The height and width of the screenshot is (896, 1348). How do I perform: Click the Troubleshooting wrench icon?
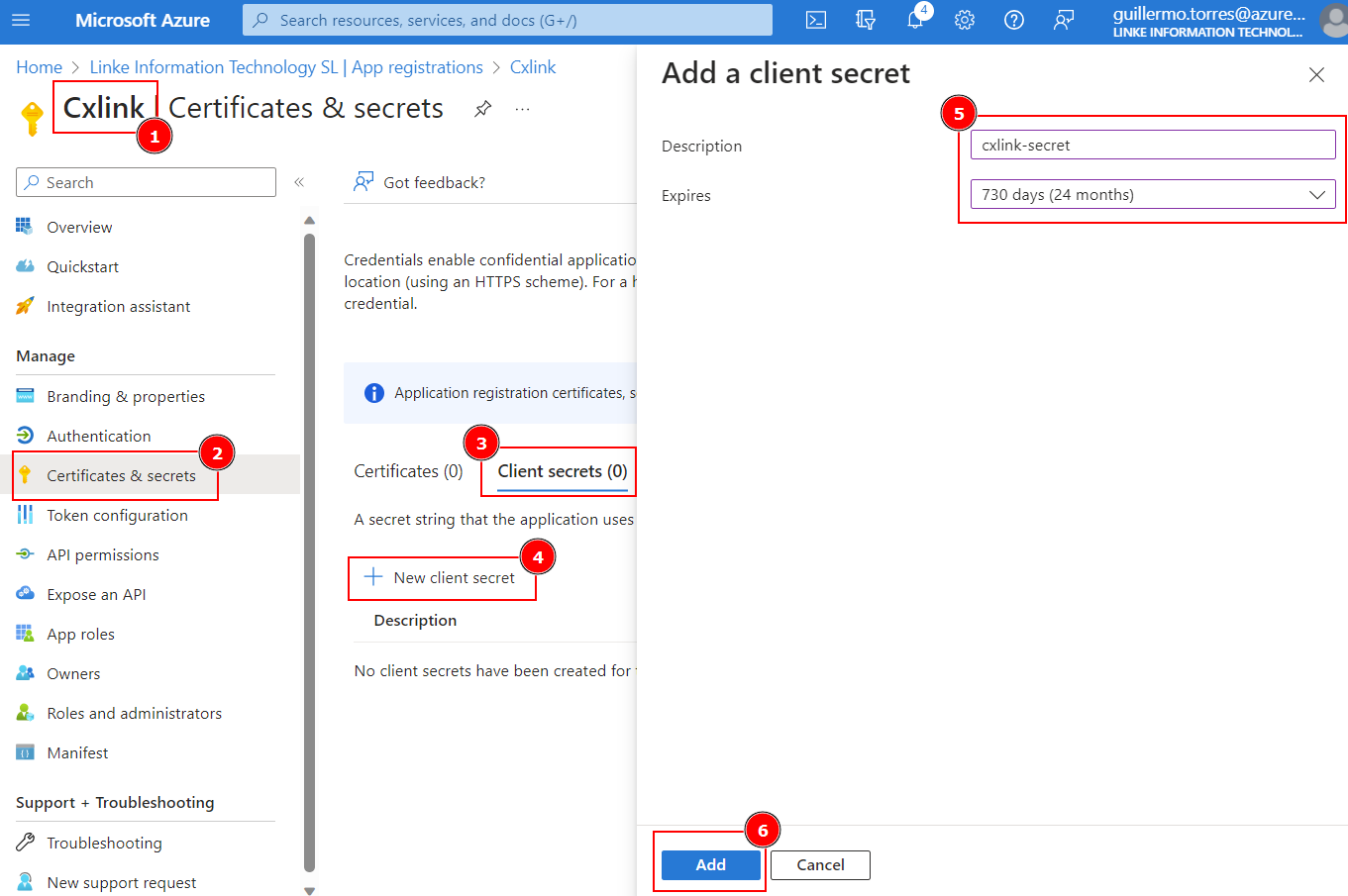coord(25,843)
